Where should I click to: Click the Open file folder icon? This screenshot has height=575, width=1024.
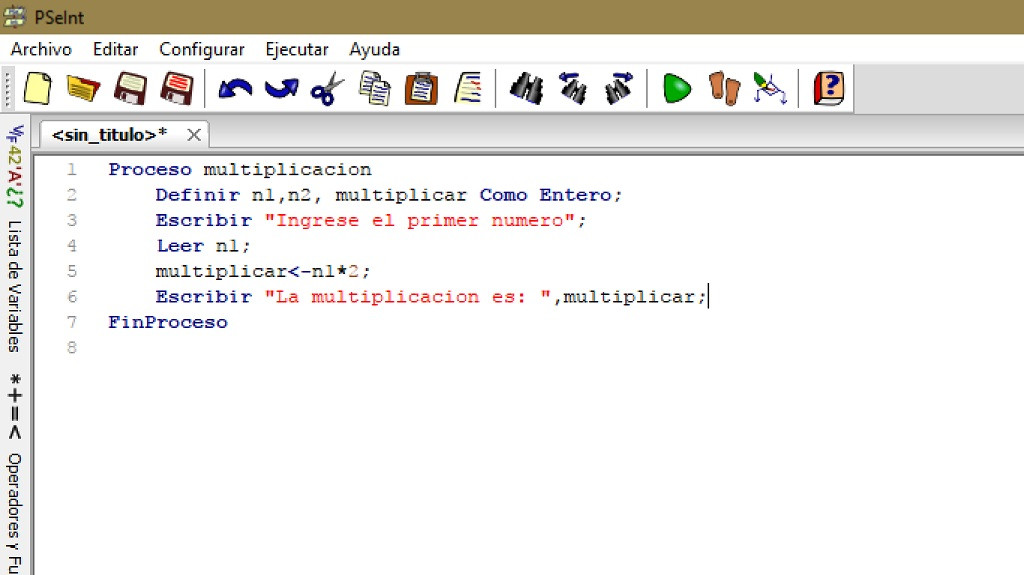pyautogui.click(x=83, y=88)
